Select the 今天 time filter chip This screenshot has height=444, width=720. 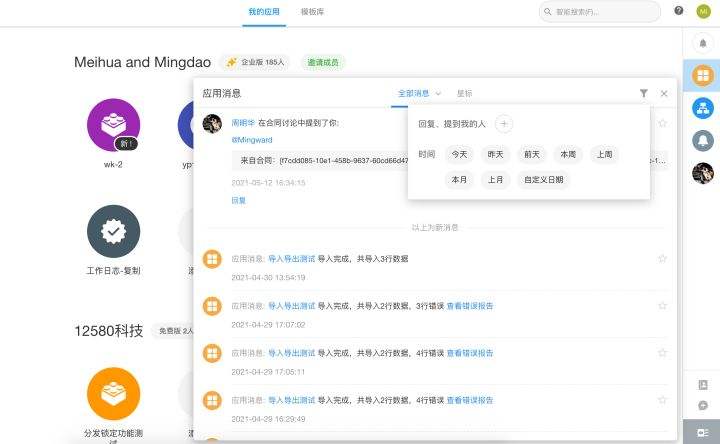click(x=459, y=154)
